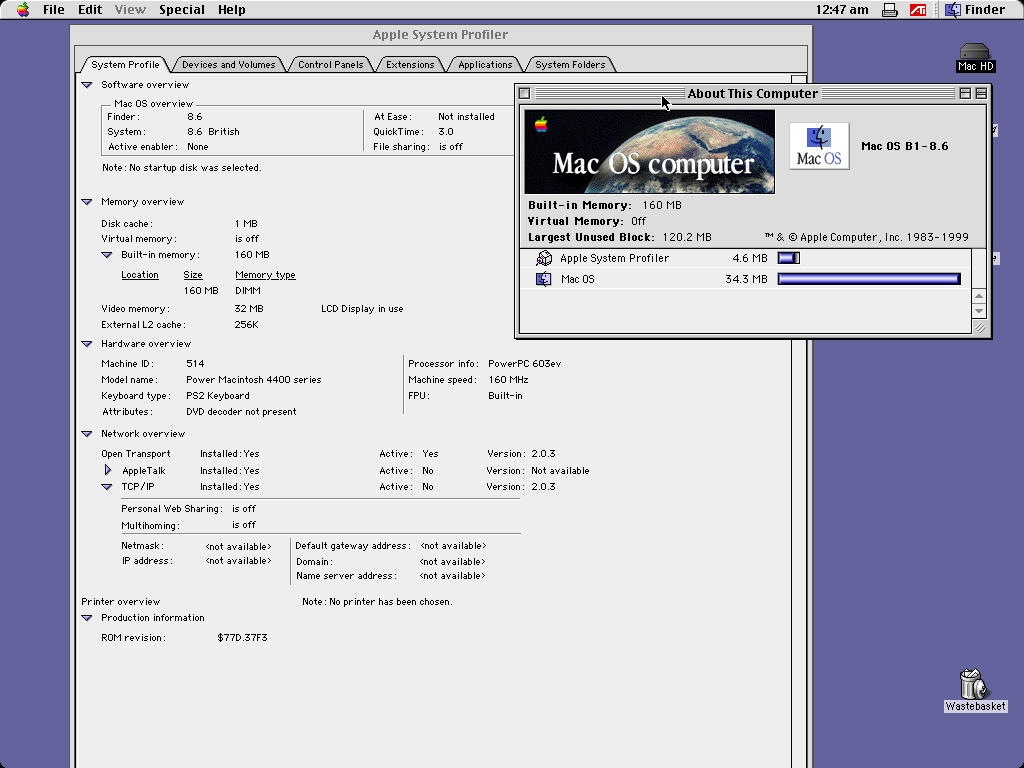The image size is (1024, 768).
Task: Click the Mac OS logo icon in About This Computer
Action: click(819, 146)
